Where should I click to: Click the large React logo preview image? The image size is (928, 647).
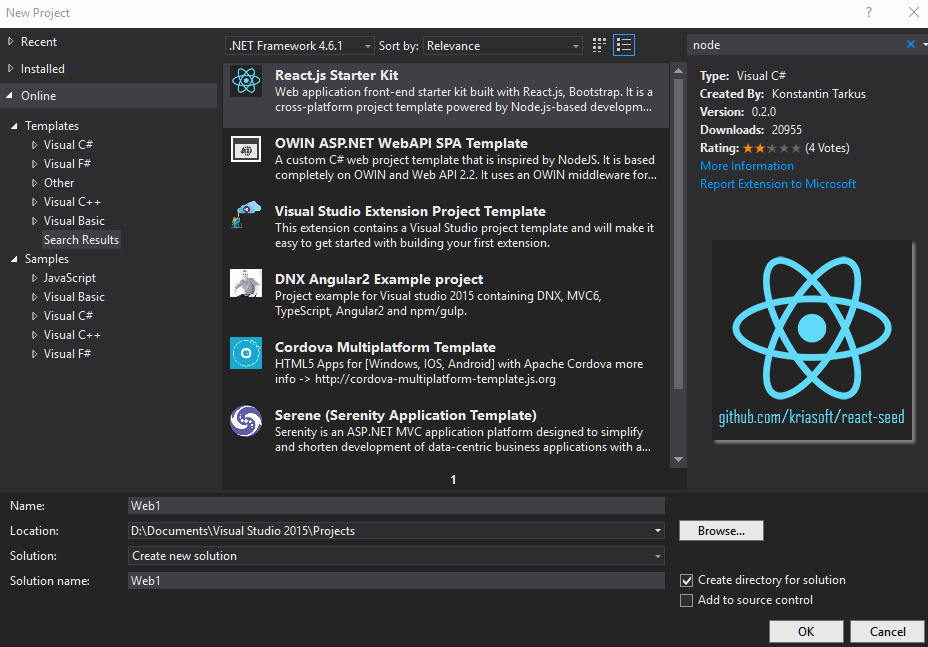(x=812, y=341)
